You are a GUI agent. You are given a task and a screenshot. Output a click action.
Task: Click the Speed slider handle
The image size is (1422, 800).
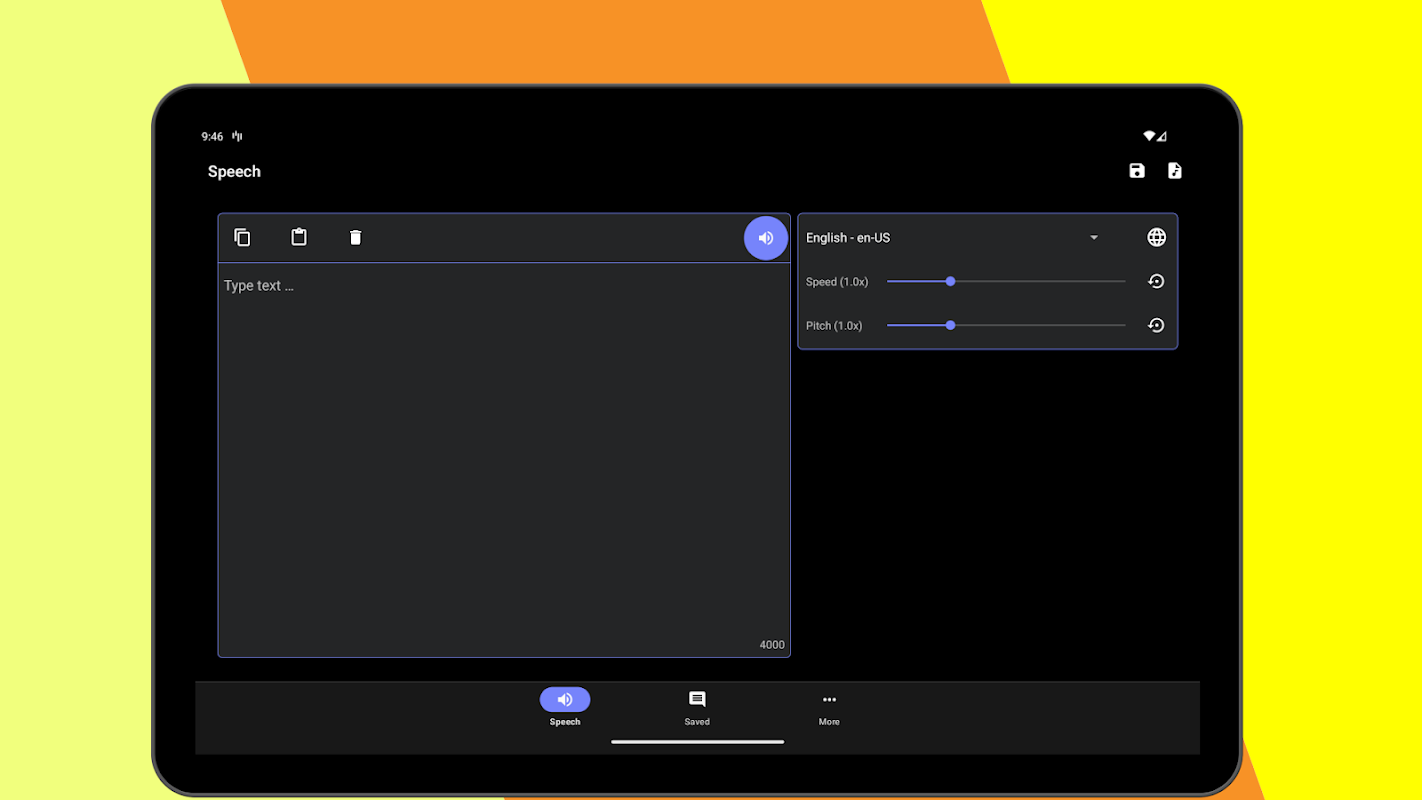(950, 282)
